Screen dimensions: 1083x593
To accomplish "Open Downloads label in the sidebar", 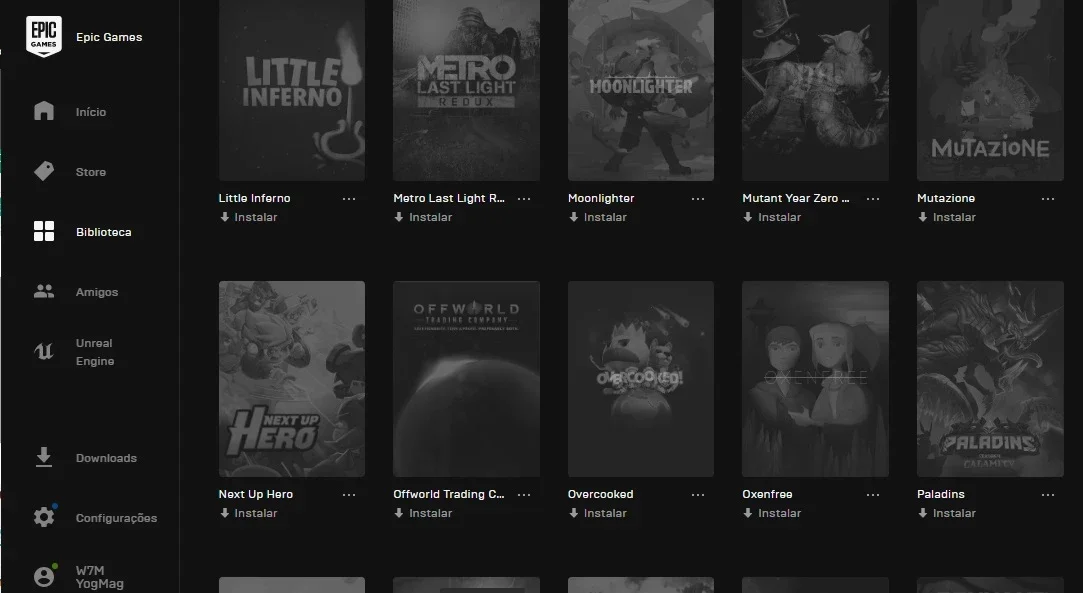I will point(106,458).
